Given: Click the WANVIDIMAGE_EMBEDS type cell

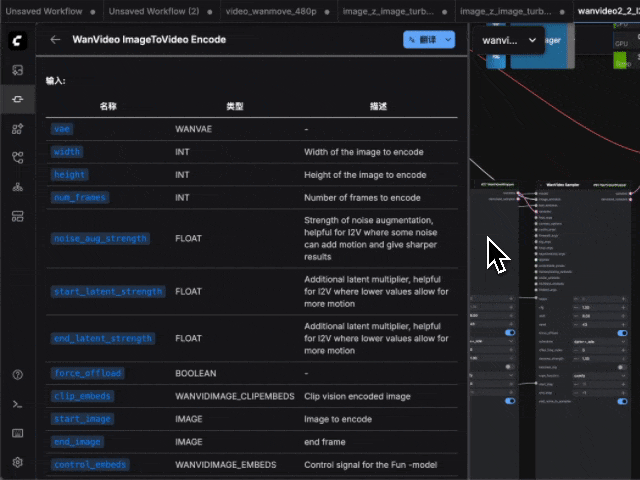Looking at the screenshot, I should click(x=226, y=465).
